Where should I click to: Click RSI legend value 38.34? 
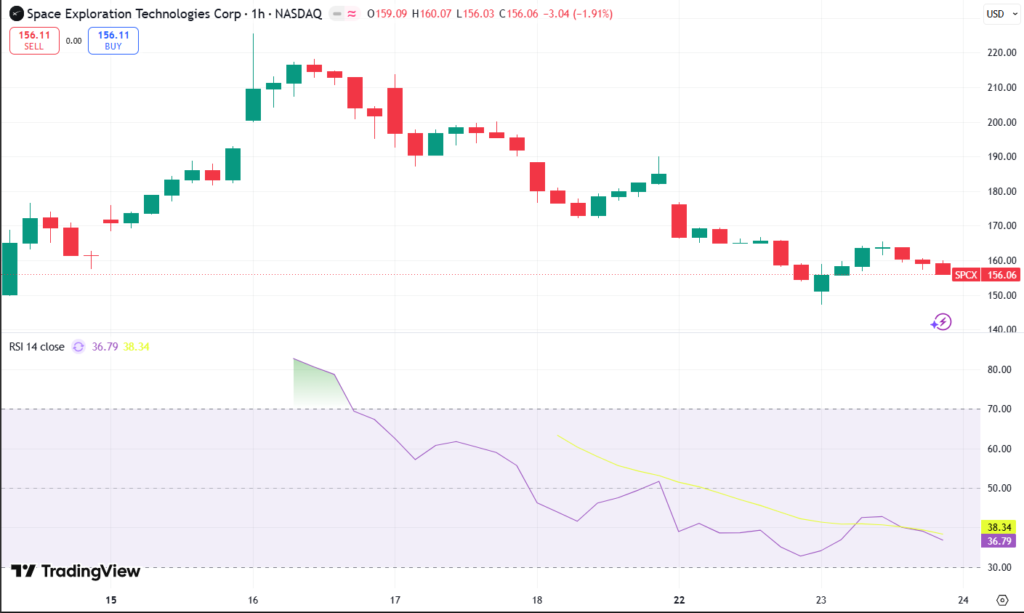tap(136, 347)
